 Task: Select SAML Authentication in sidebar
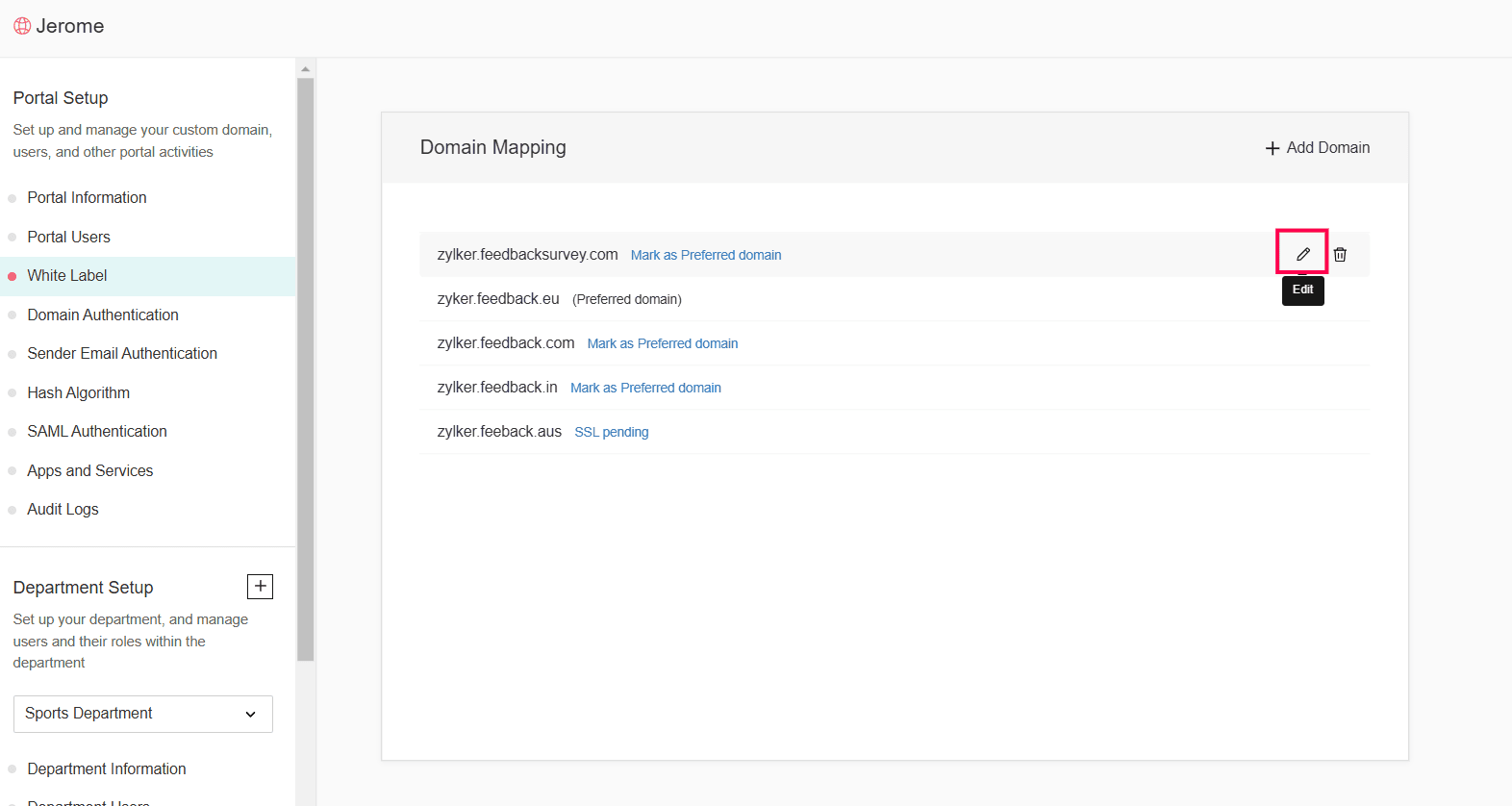[97, 432]
